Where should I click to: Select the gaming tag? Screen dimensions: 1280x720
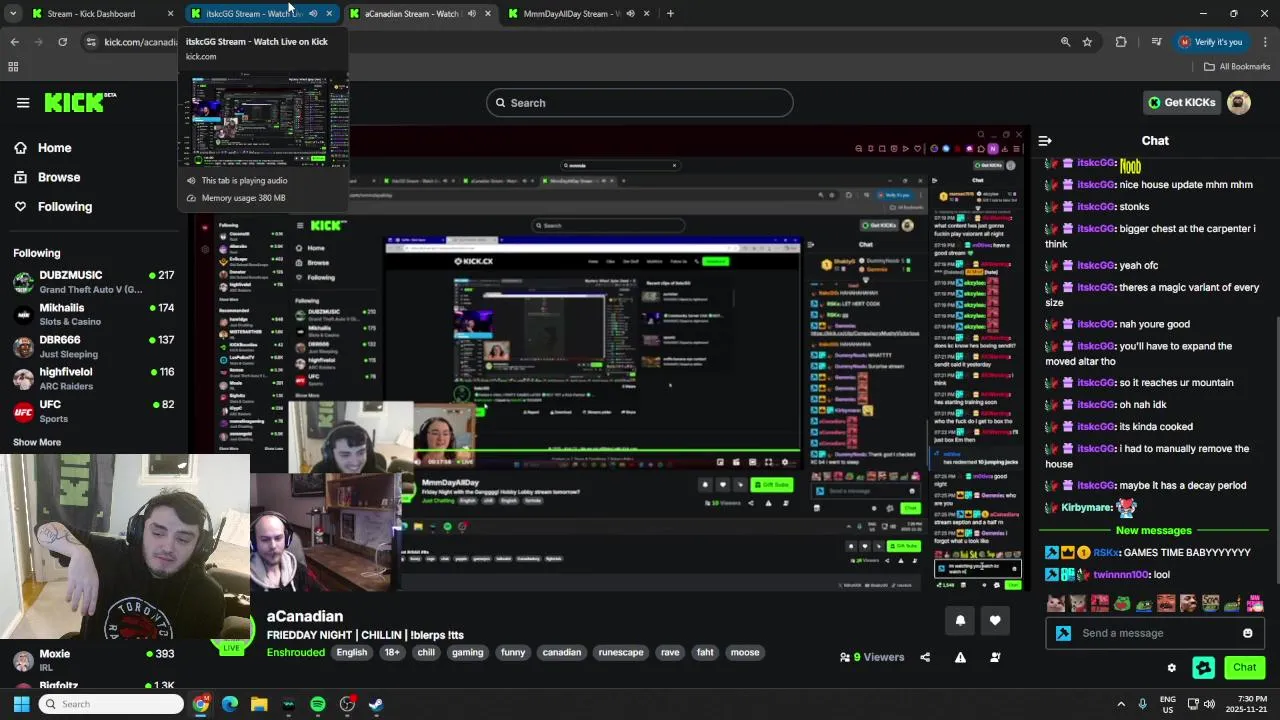click(x=467, y=653)
